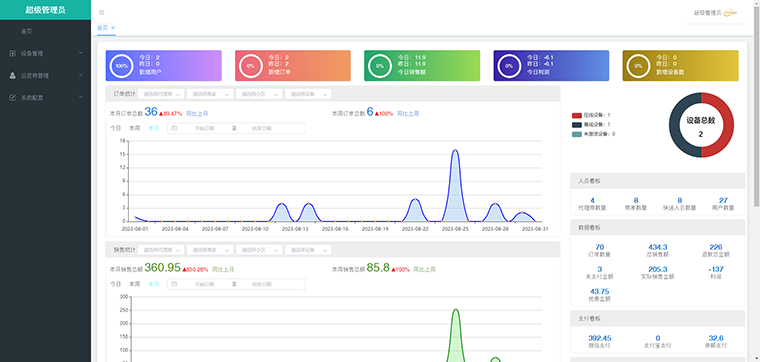Click 今日 filter in the sales stats
Image resolution: width=760 pixels, height=362 pixels.
[x=115, y=284]
